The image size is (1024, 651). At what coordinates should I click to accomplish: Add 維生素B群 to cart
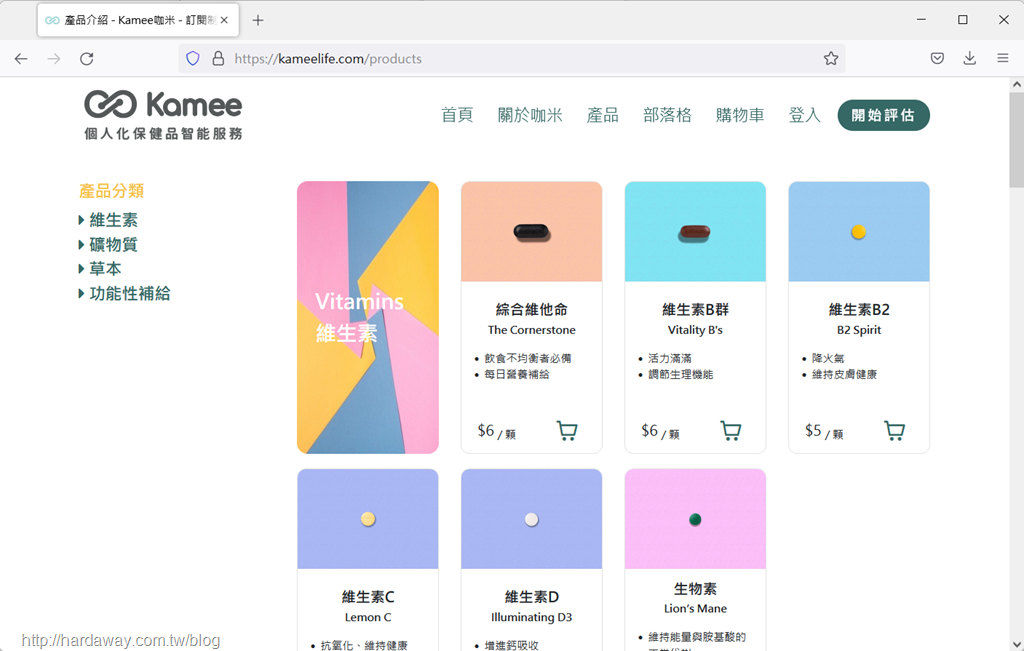tap(731, 430)
